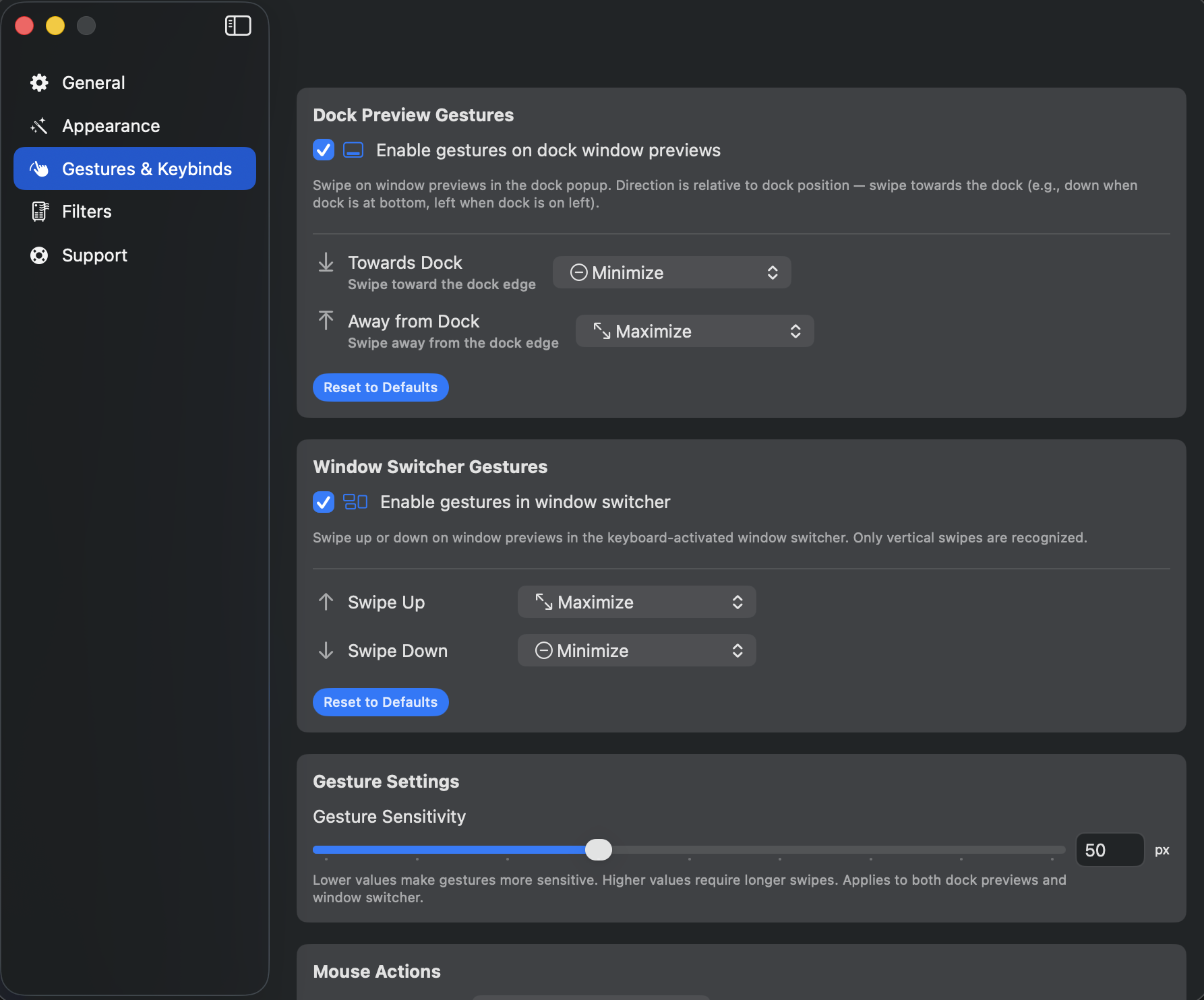Click the dock window preview icon
1204x1000 pixels.
pos(353,150)
